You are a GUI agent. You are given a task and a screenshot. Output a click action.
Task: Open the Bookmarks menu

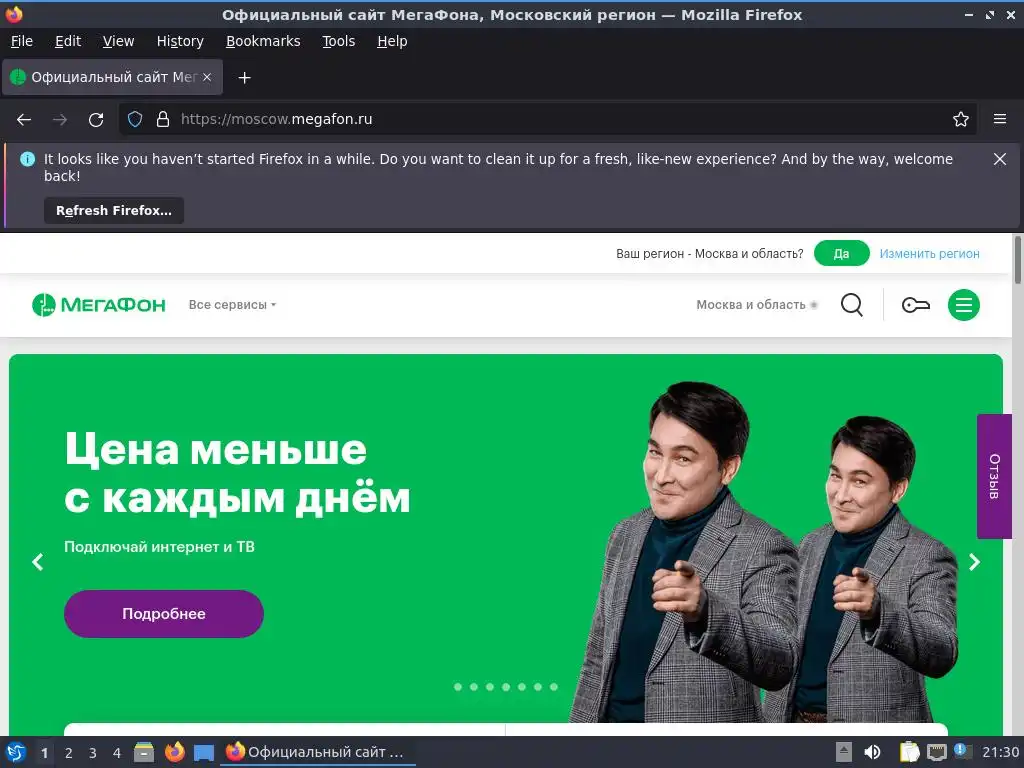tap(263, 41)
